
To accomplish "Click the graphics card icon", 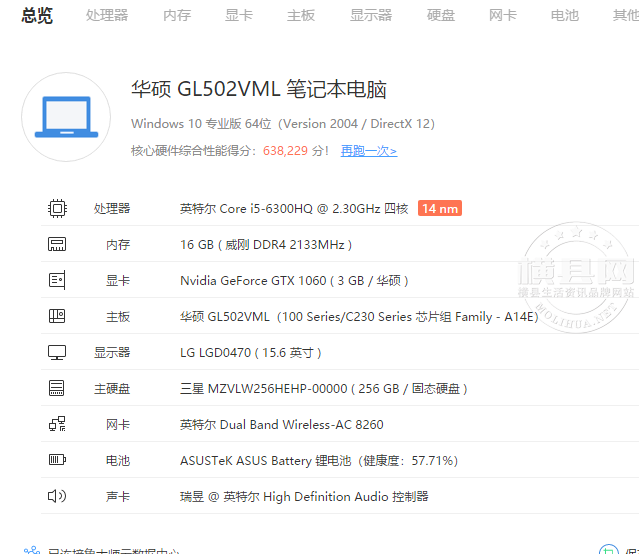I will (x=57, y=280).
